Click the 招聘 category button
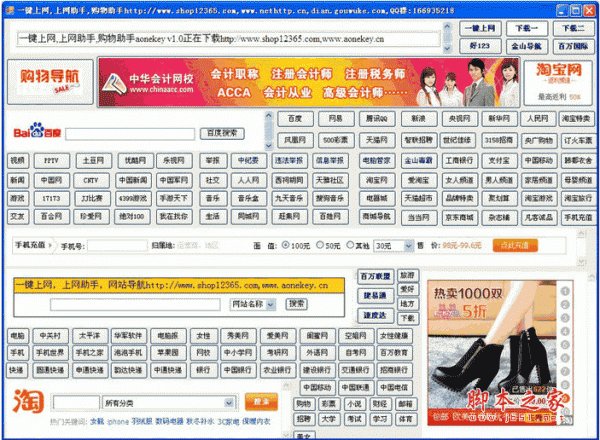Image resolution: width=600 pixels, height=440 pixels. (x=303, y=419)
